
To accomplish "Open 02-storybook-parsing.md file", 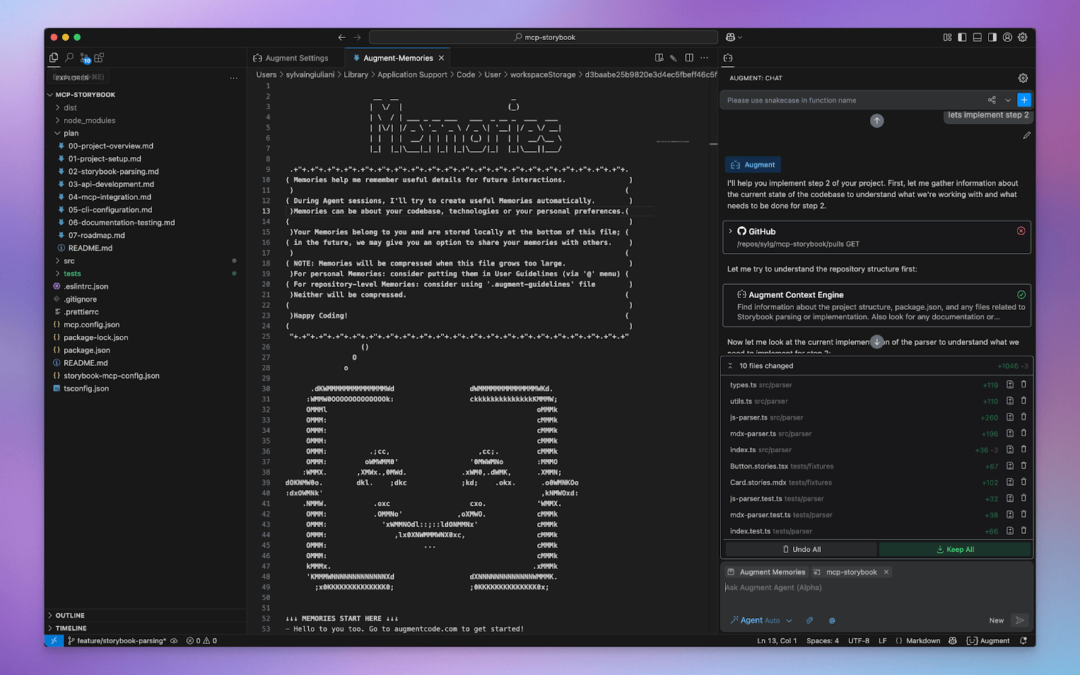I will [x=113, y=171].
